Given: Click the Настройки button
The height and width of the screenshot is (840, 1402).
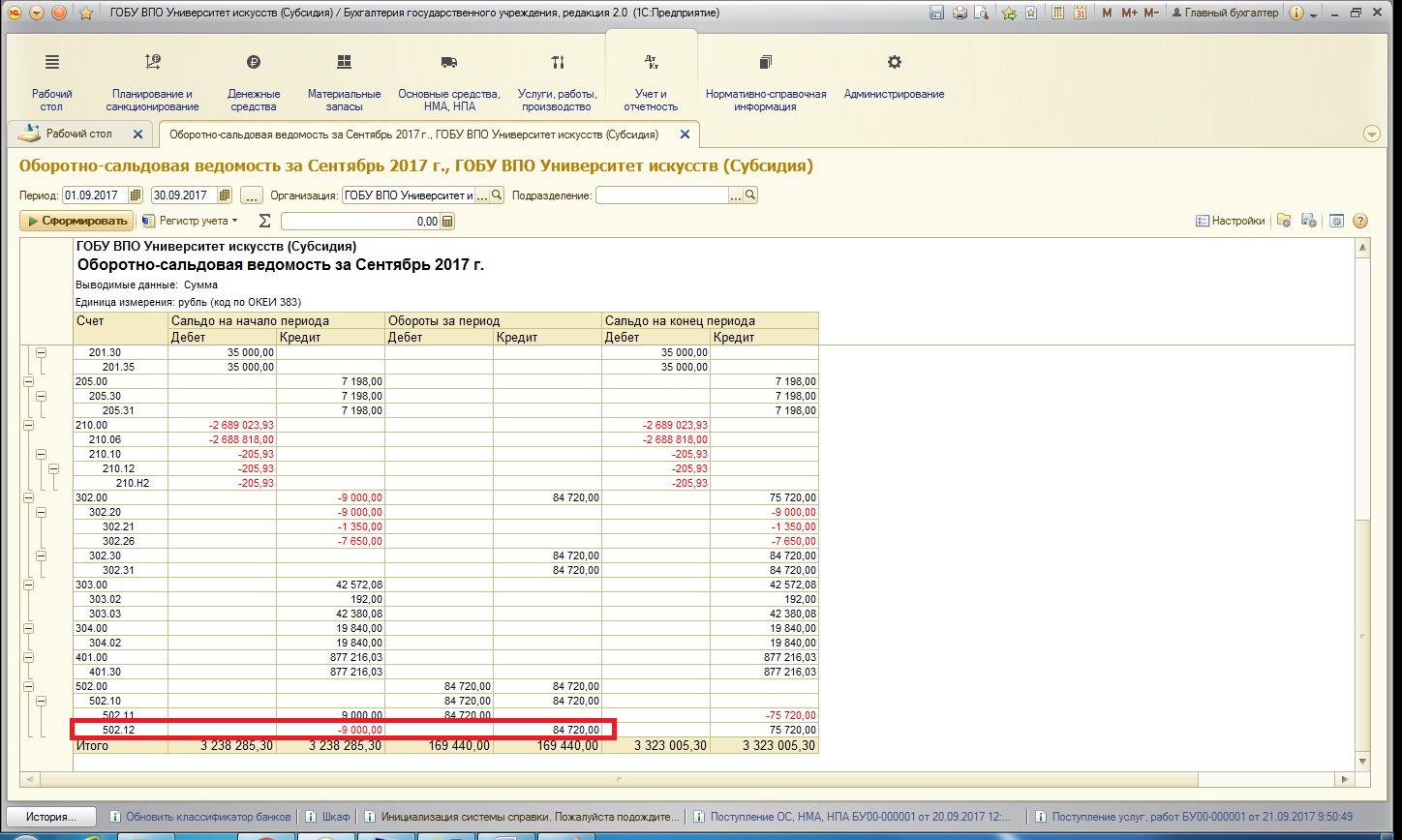Looking at the screenshot, I should point(1231,221).
